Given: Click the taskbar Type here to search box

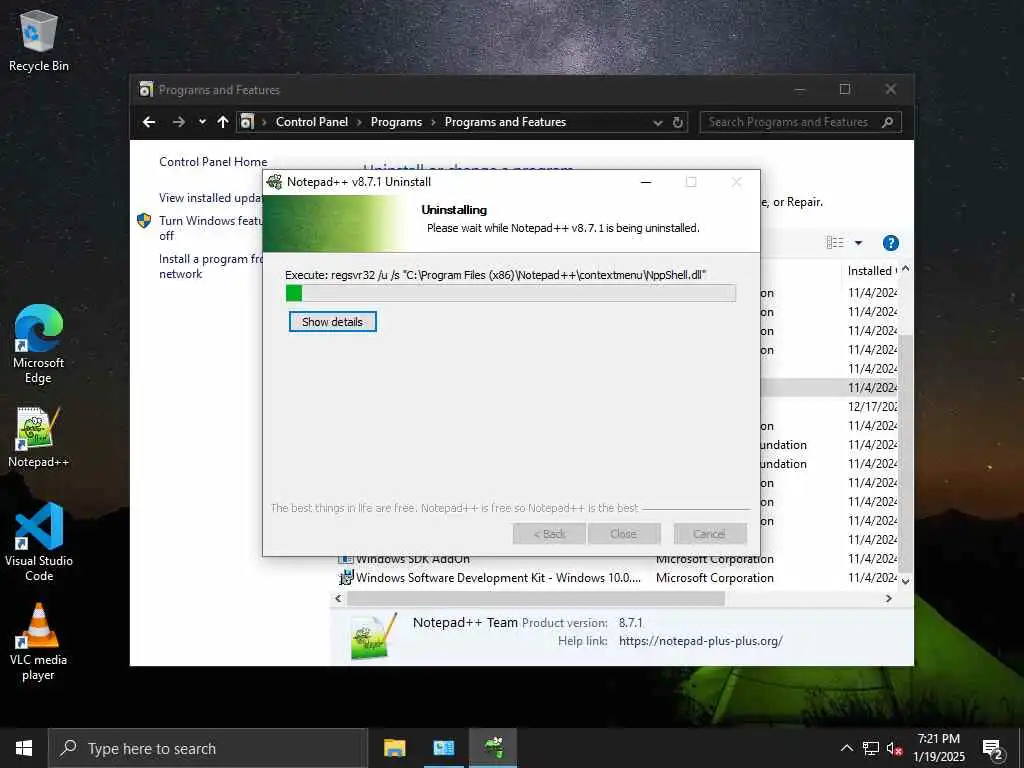Looking at the screenshot, I should click(208, 748).
